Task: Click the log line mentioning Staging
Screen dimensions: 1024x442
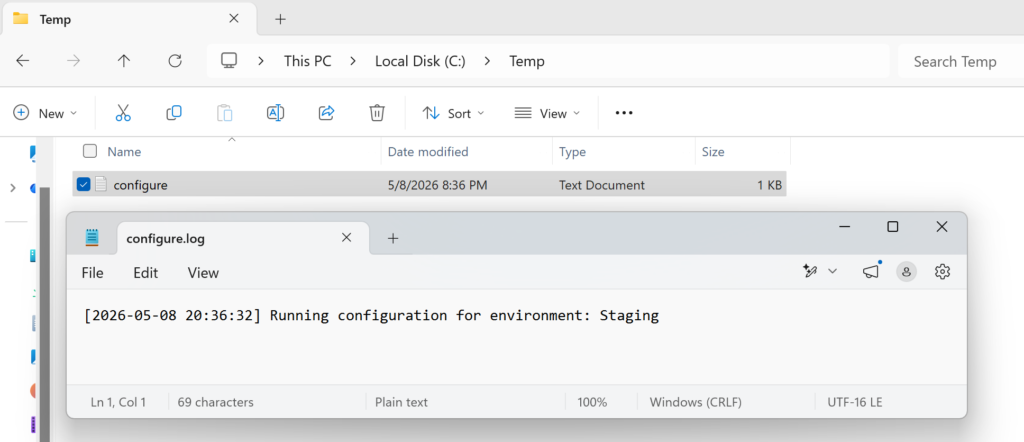Action: click(x=372, y=316)
